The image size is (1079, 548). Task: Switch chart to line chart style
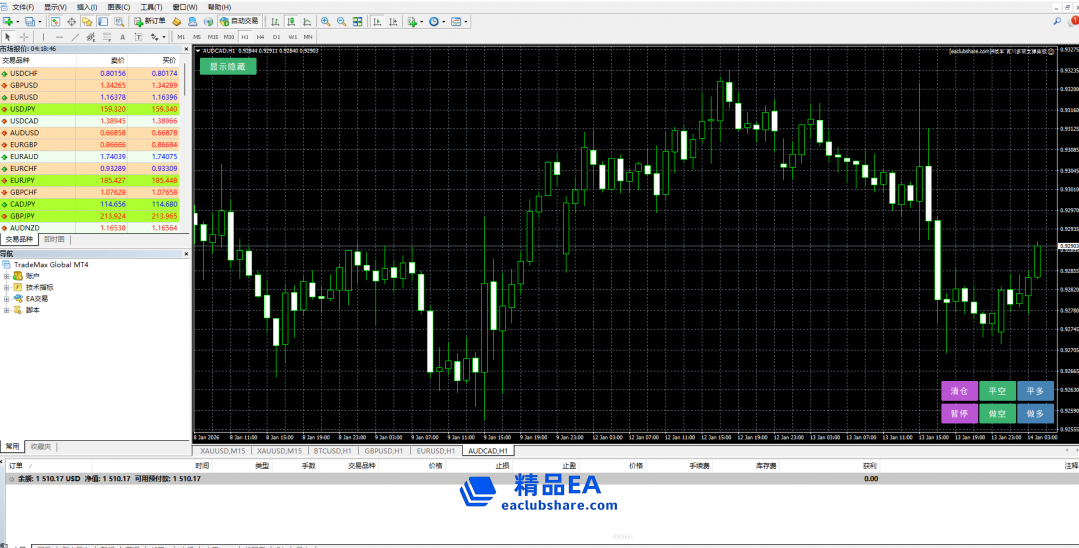[306, 21]
